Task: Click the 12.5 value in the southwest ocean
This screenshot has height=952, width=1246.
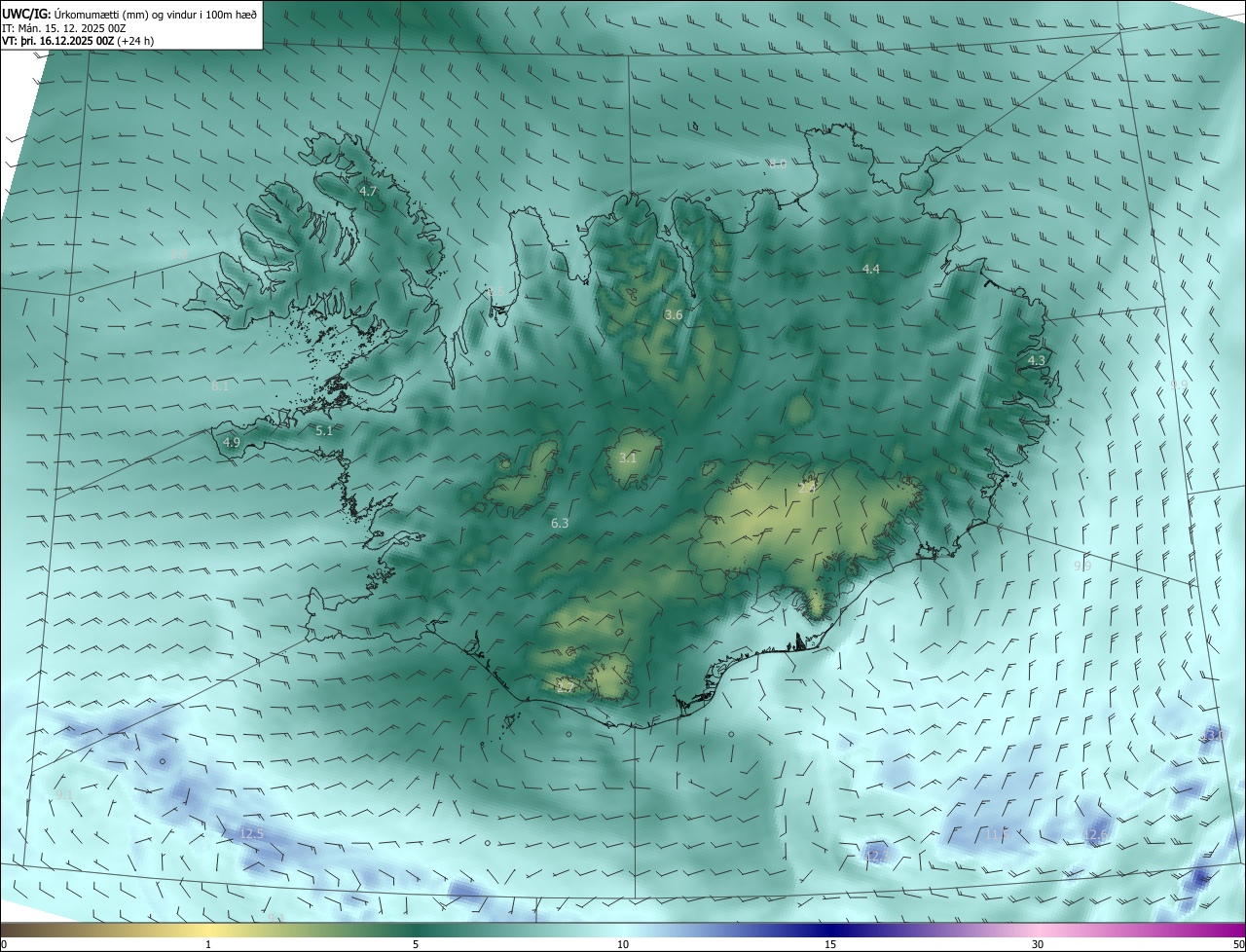Action: pos(252,834)
